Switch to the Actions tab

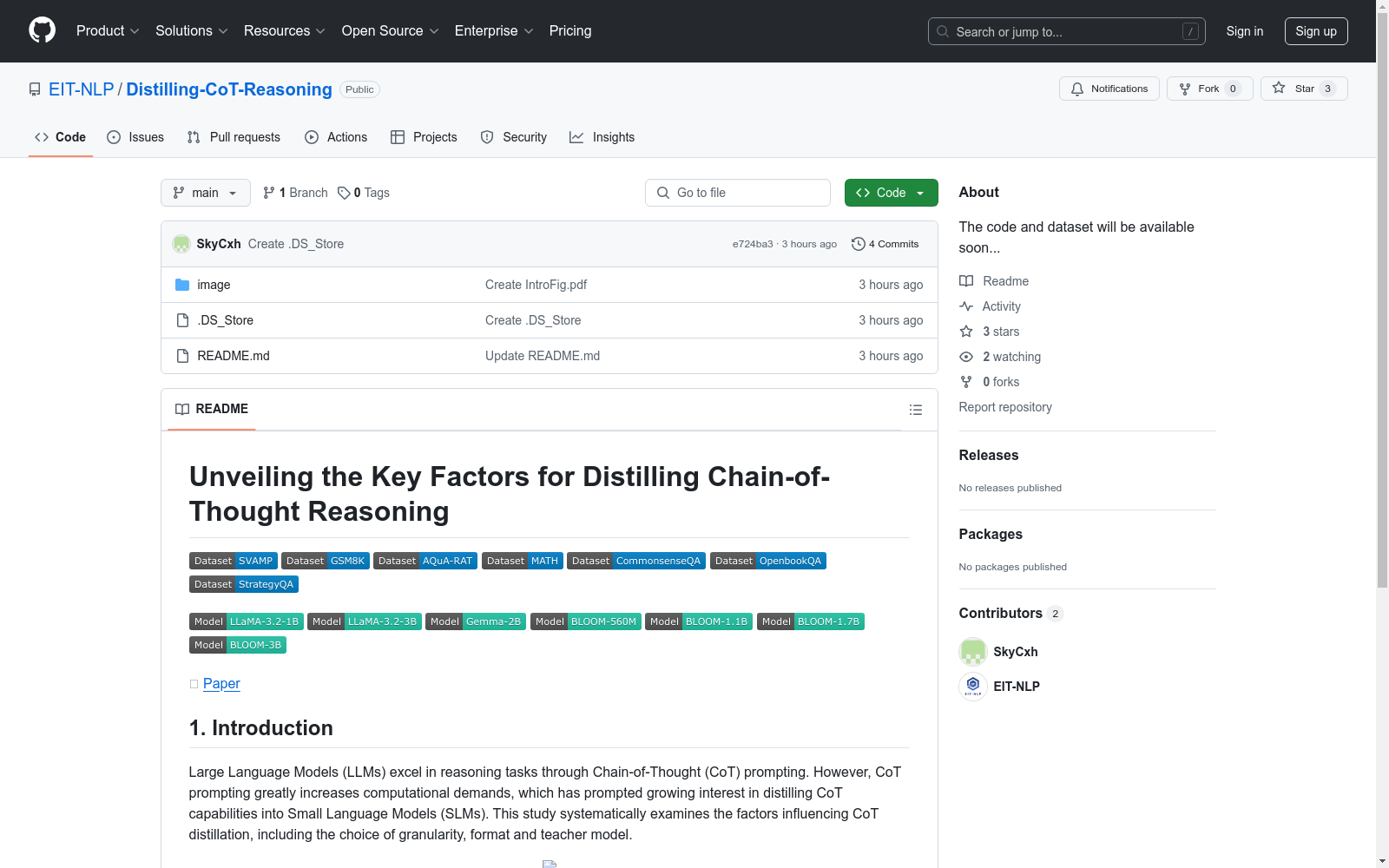click(336, 137)
